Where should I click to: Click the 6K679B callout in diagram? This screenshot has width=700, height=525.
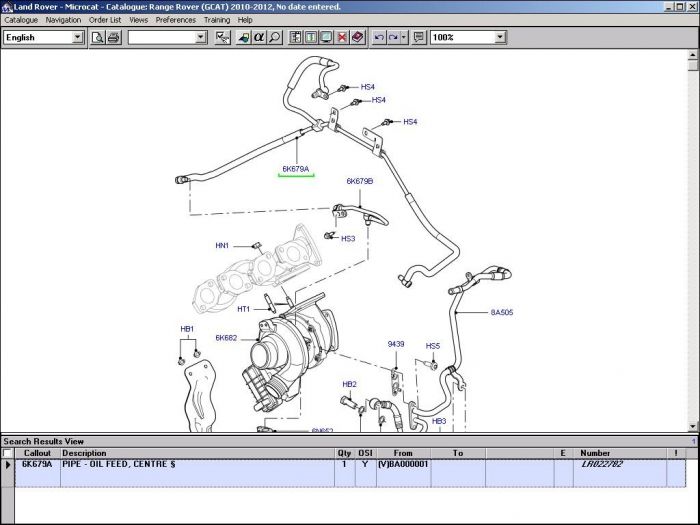[x=360, y=181]
